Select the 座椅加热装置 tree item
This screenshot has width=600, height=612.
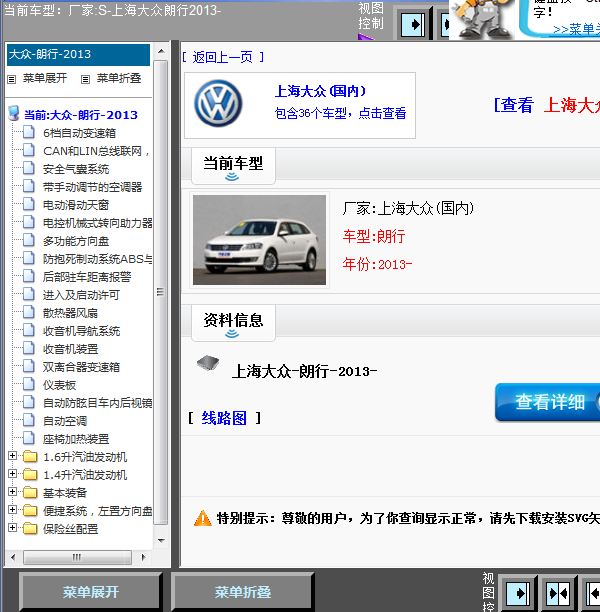tap(76, 439)
